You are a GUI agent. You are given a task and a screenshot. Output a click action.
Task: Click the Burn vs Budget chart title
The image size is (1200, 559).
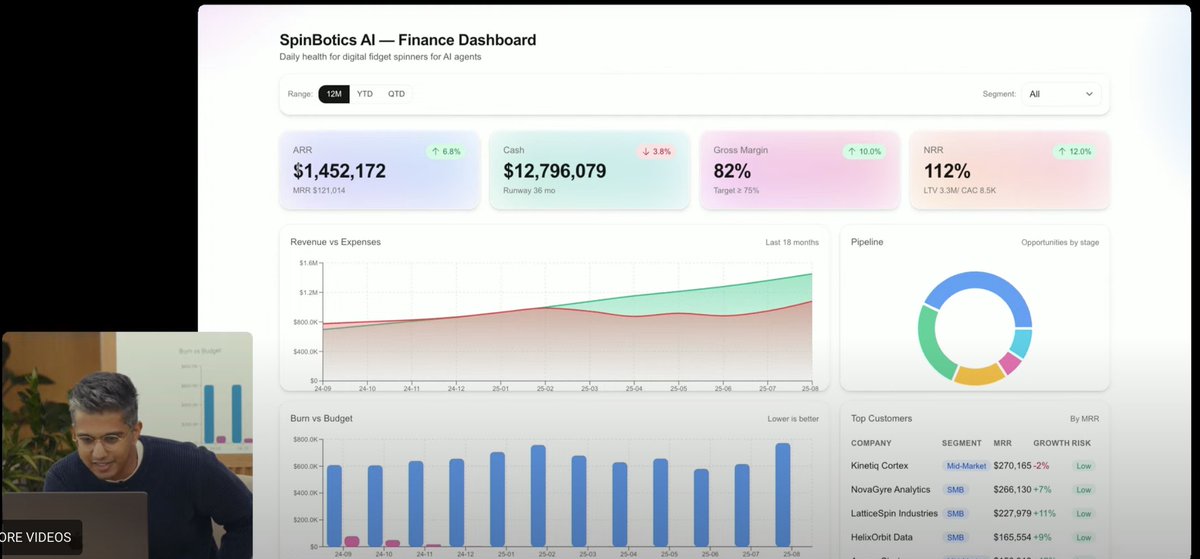pos(321,418)
